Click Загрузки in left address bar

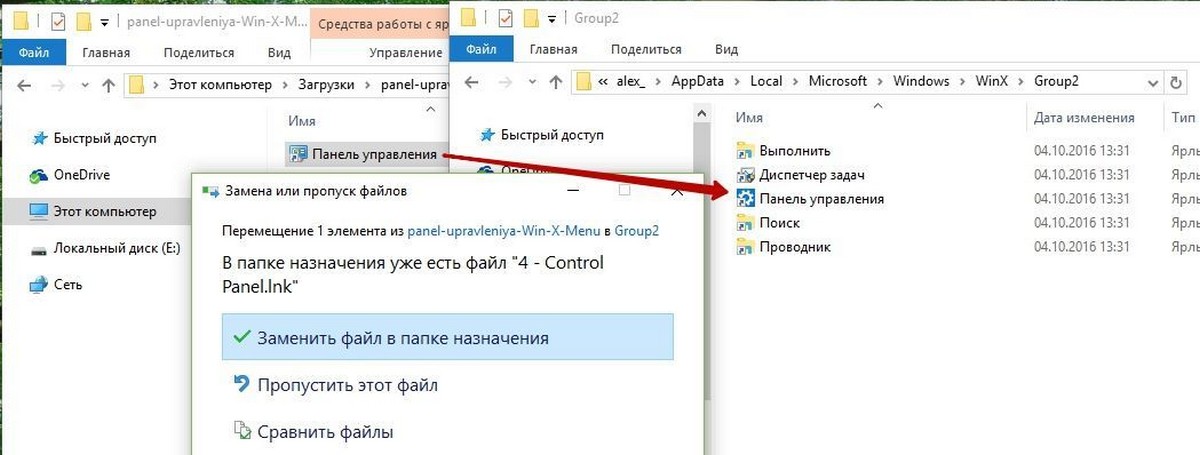click(325, 85)
